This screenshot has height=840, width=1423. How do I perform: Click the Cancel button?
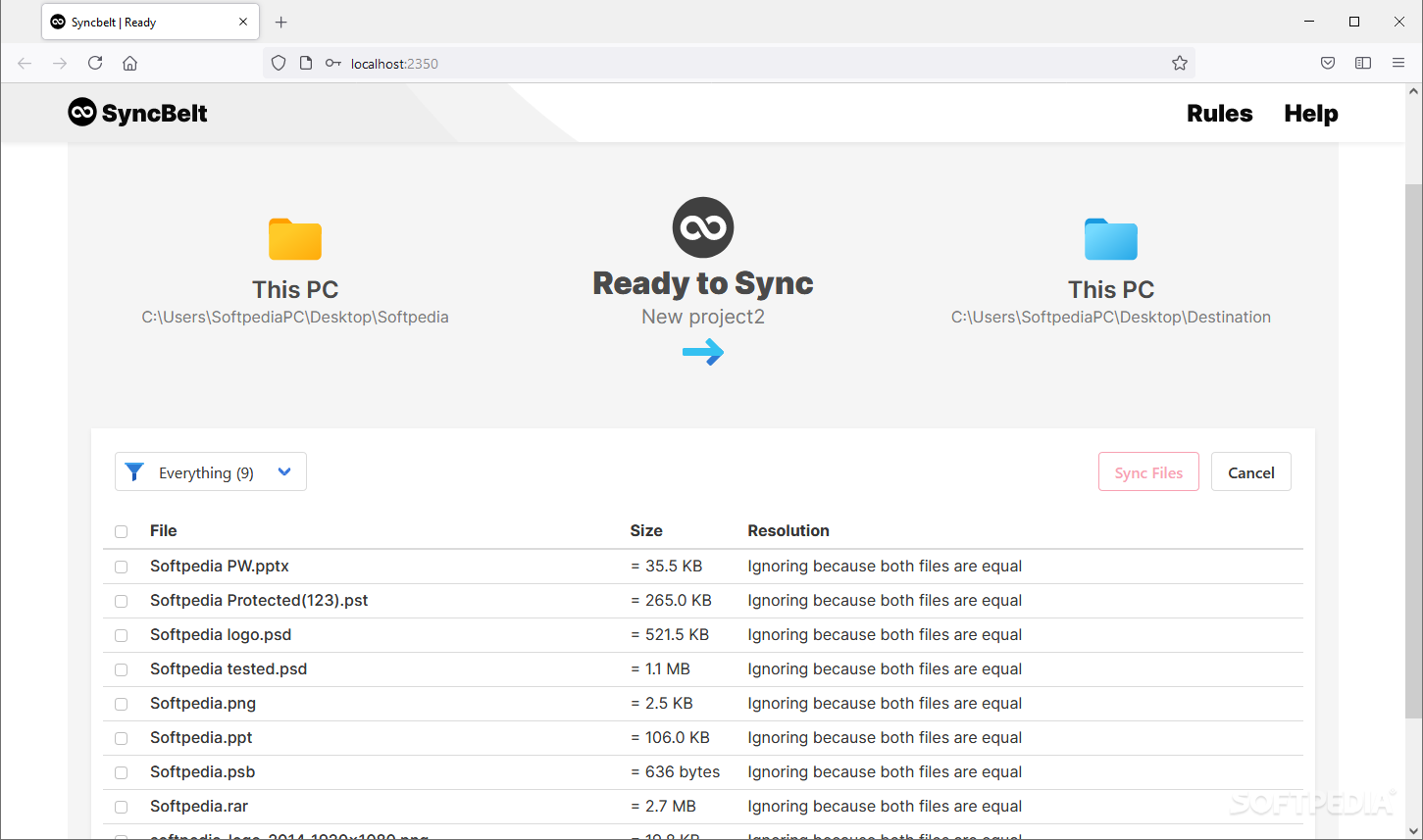click(x=1251, y=471)
